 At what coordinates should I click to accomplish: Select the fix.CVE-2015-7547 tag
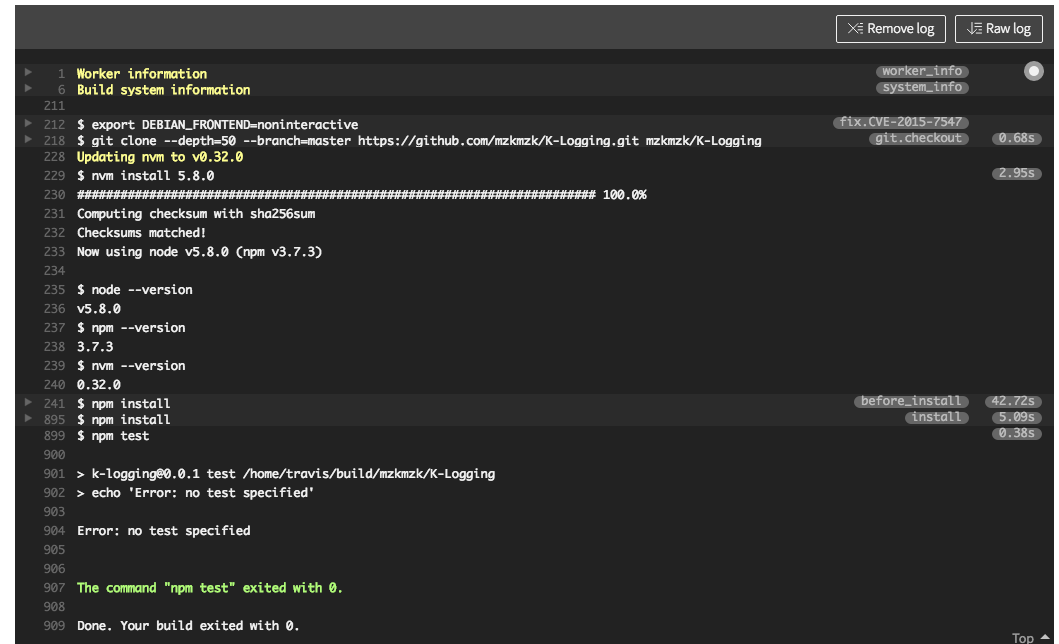coord(900,122)
